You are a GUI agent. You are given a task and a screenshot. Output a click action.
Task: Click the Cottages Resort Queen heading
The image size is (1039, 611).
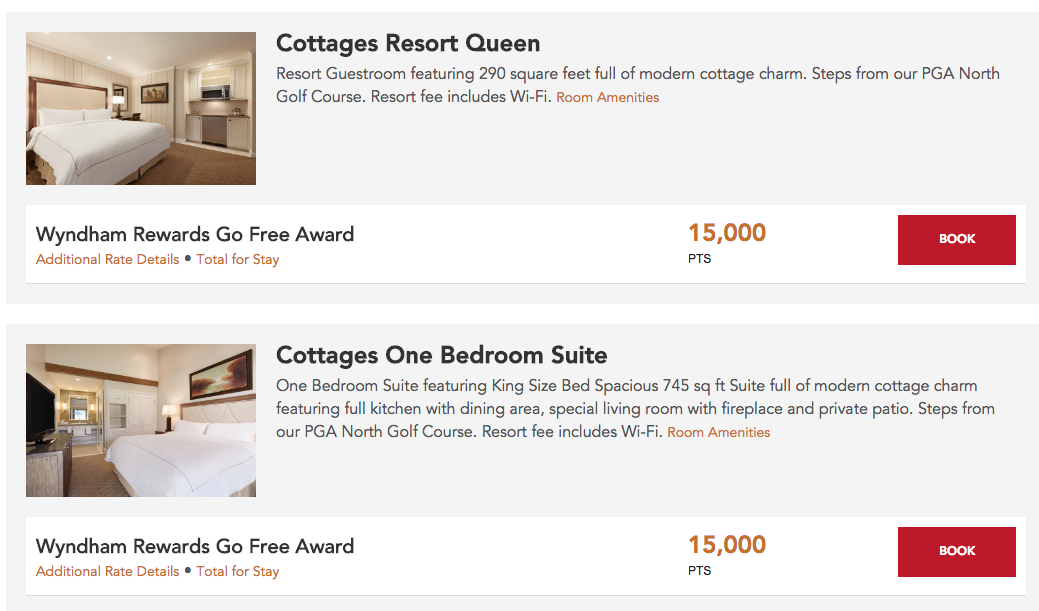click(408, 44)
